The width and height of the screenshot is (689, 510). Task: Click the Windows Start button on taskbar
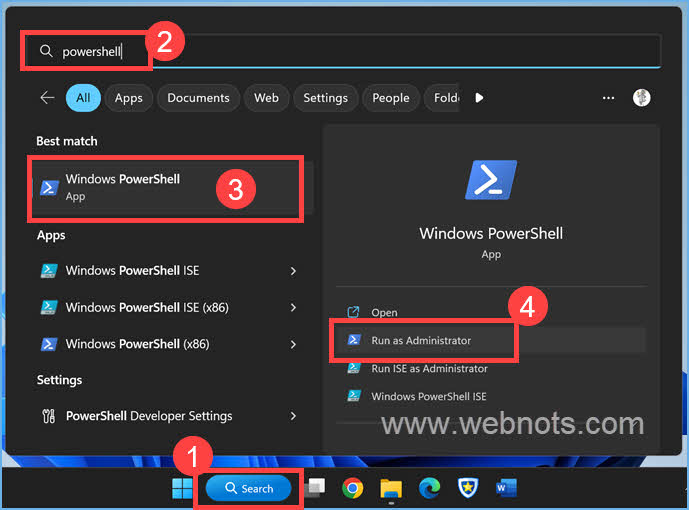[x=182, y=488]
